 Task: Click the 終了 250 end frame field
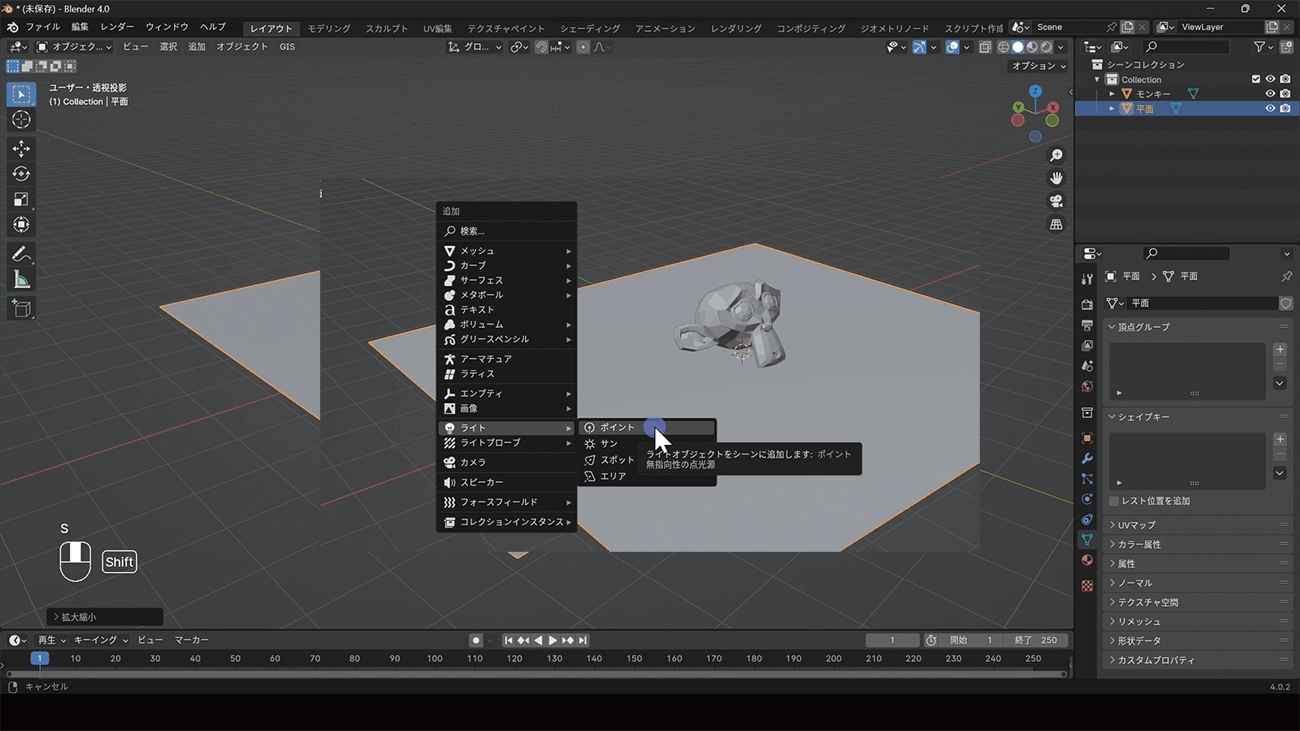click(1036, 640)
